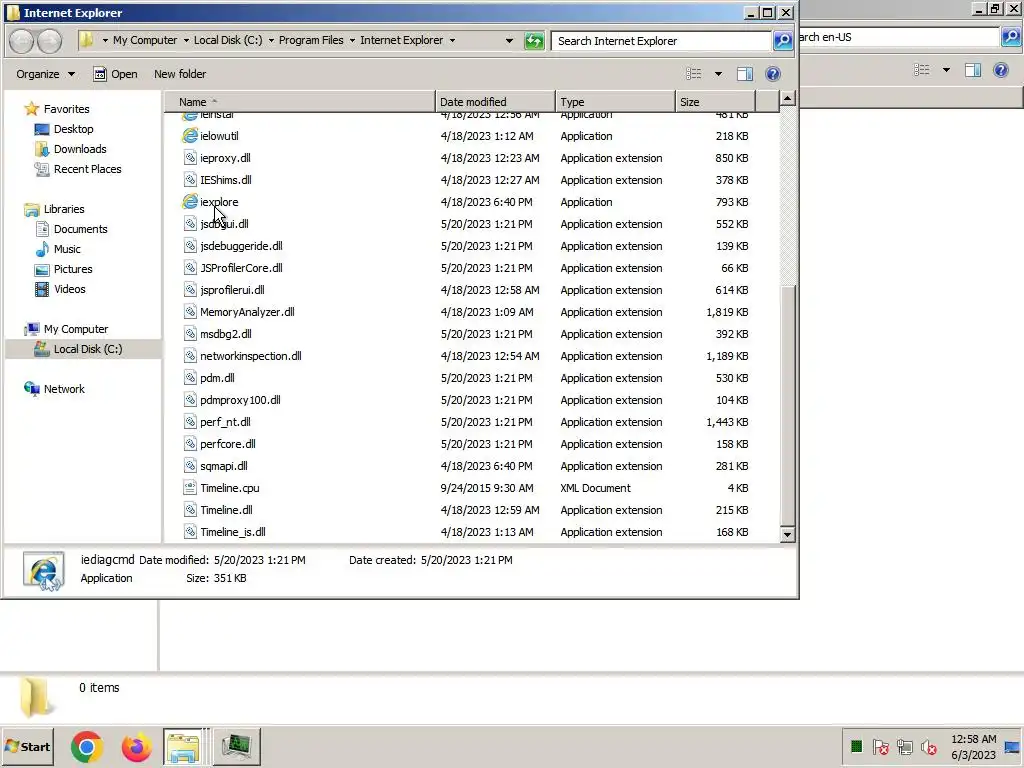Expand the arrow after My Computer in breadcrumb
Viewport: 1024px width, 768px height.
tap(186, 40)
